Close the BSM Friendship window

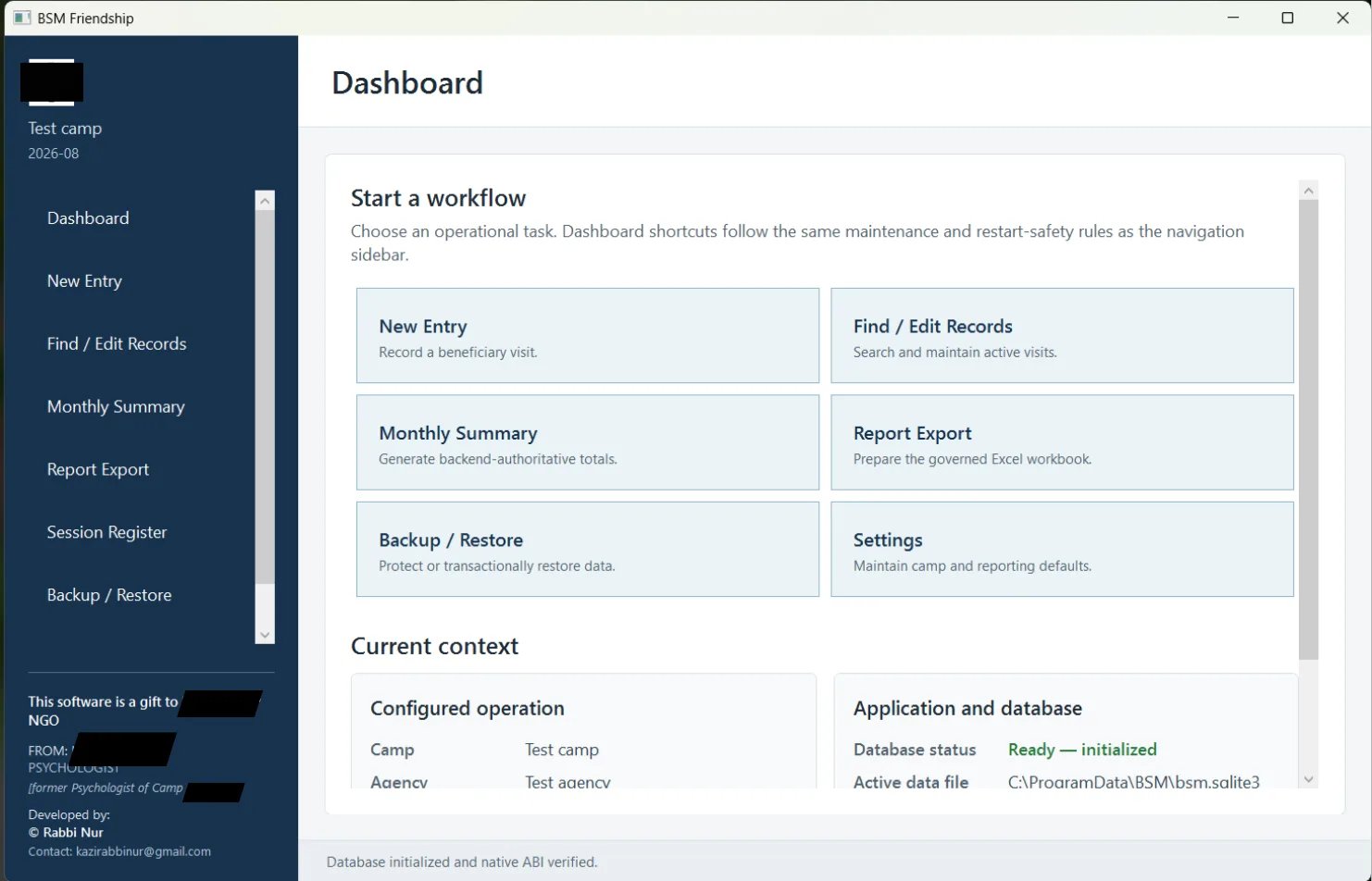[x=1342, y=18]
